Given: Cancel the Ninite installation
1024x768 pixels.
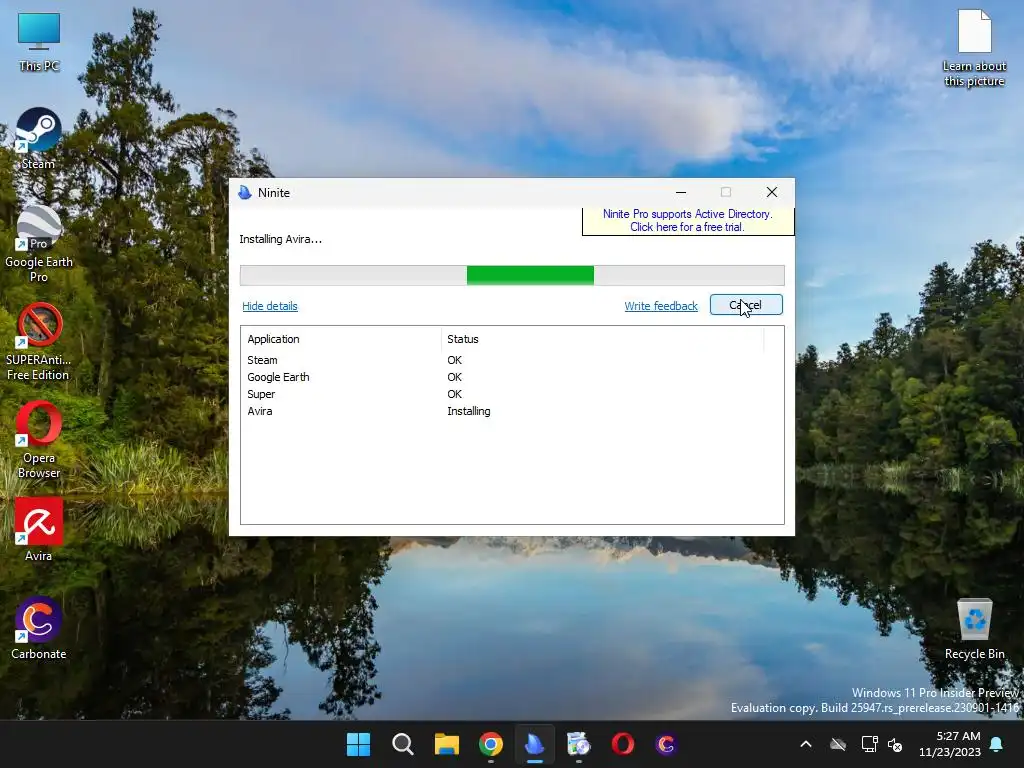Looking at the screenshot, I should (x=746, y=305).
